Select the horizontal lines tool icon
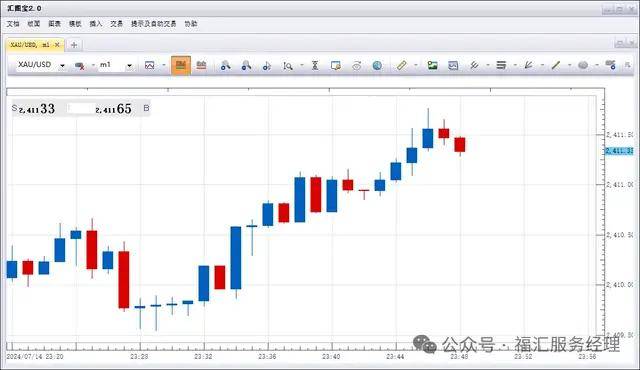Image resolution: width=640 pixels, height=370 pixels. click(x=501, y=65)
